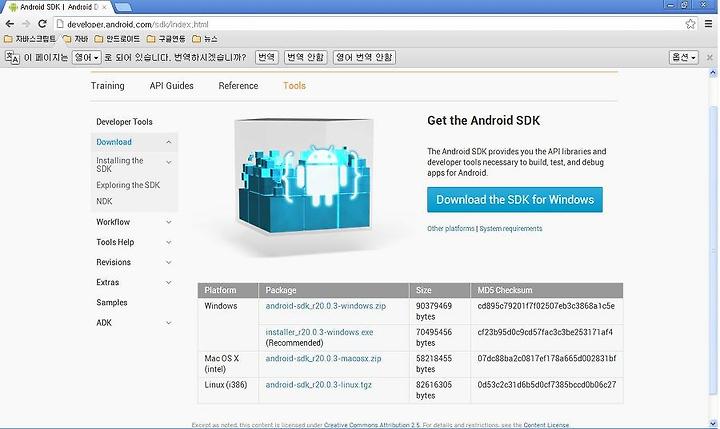
Task: Open the System requirements link
Action: (x=511, y=229)
